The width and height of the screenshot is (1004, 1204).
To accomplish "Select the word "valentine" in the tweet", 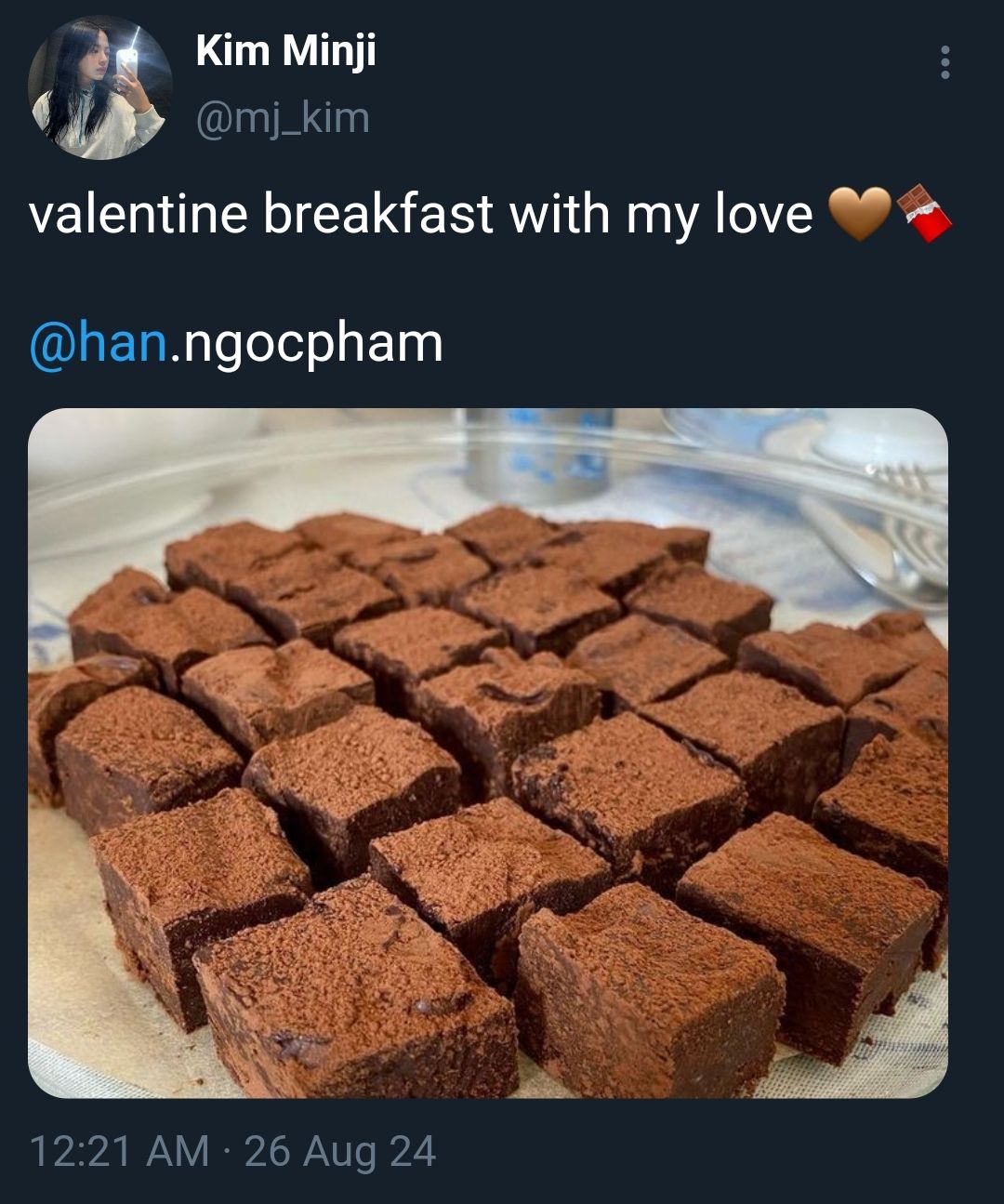I will (x=139, y=214).
